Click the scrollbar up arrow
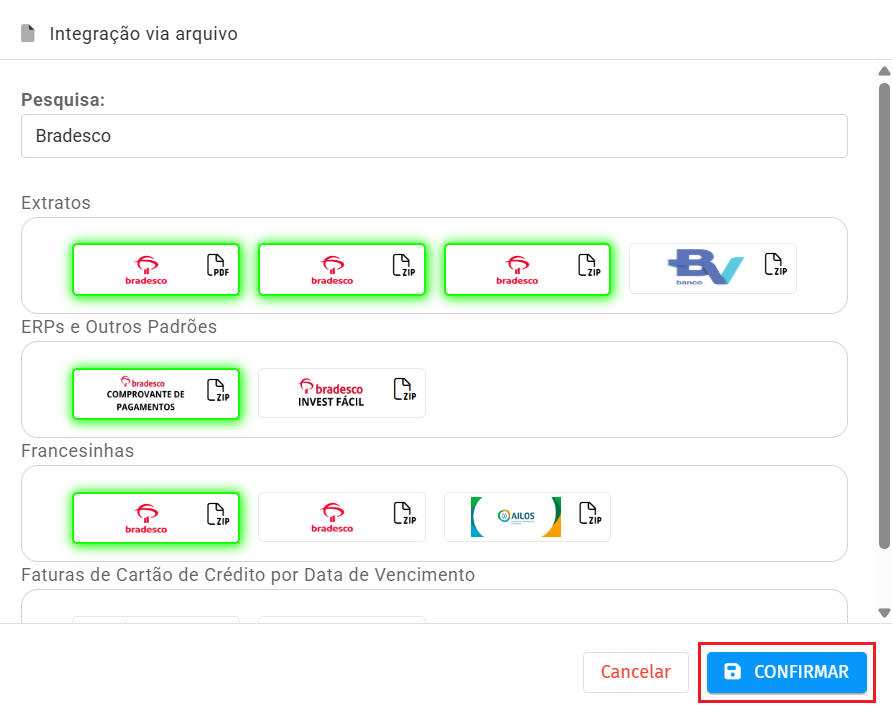This screenshot has width=892, height=715. click(883, 71)
